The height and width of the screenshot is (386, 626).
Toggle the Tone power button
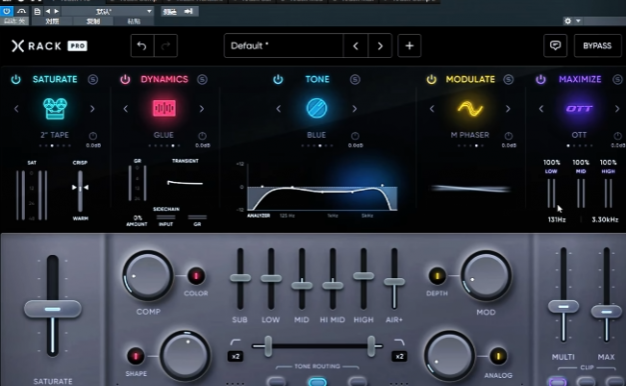(x=278, y=79)
